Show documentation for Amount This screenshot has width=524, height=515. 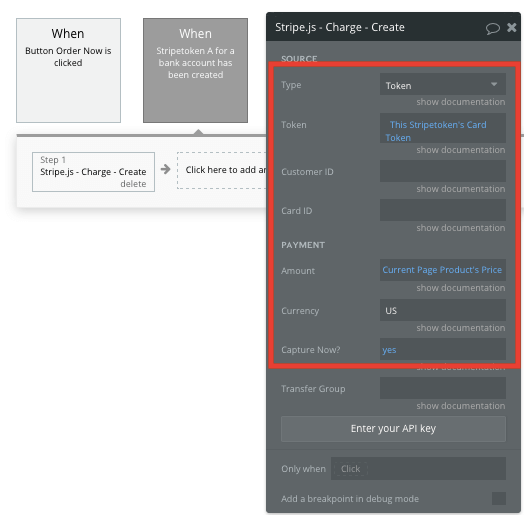[x=461, y=288]
